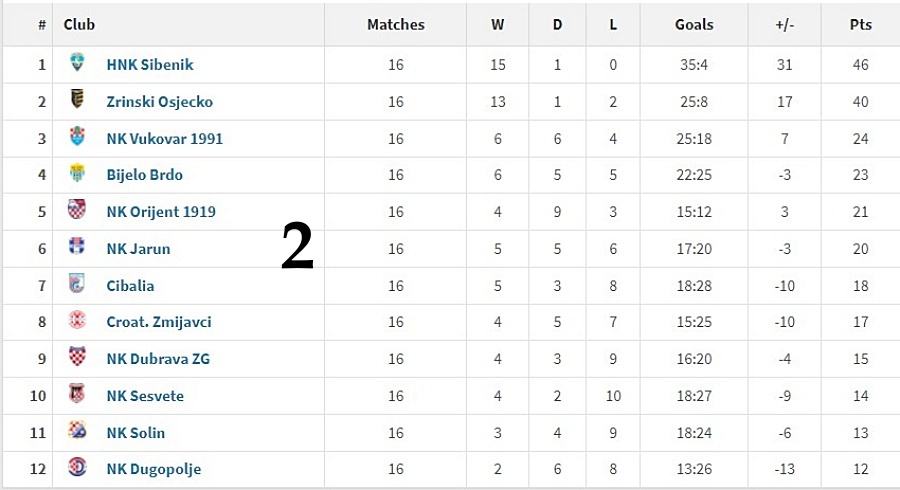Click the HNK Sibenik club crest
Screen dimensions: 900x490
(77, 62)
